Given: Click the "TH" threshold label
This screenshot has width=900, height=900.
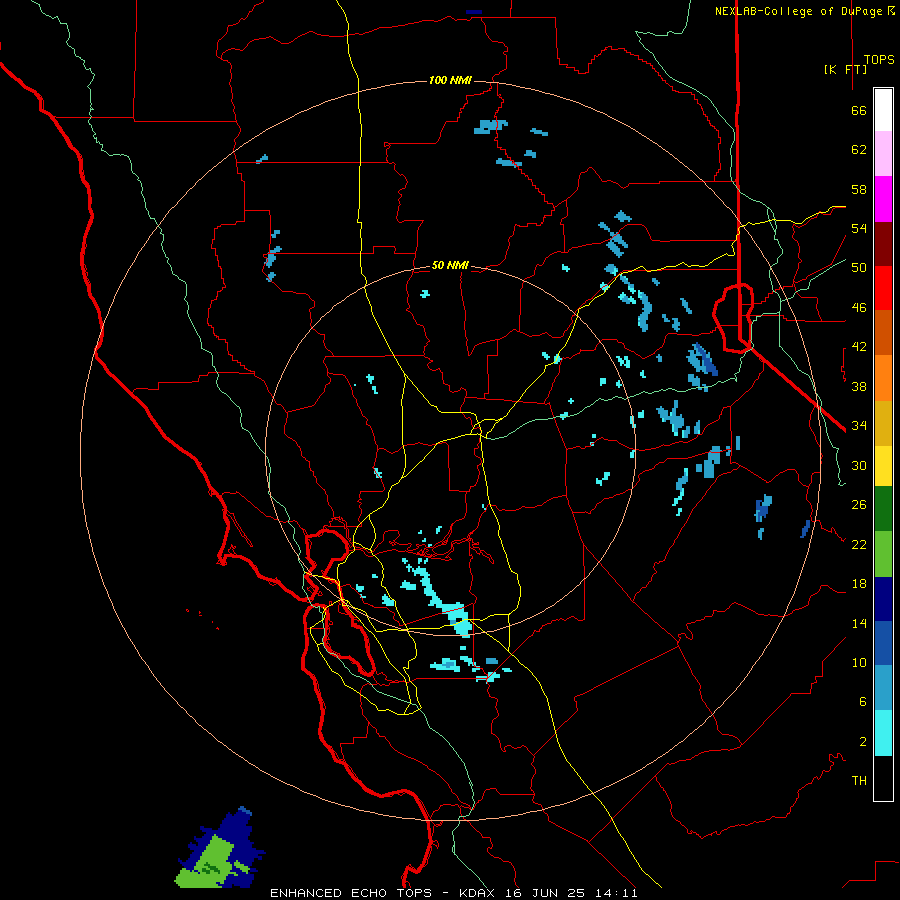Looking at the screenshot, I should pos(859,781).
